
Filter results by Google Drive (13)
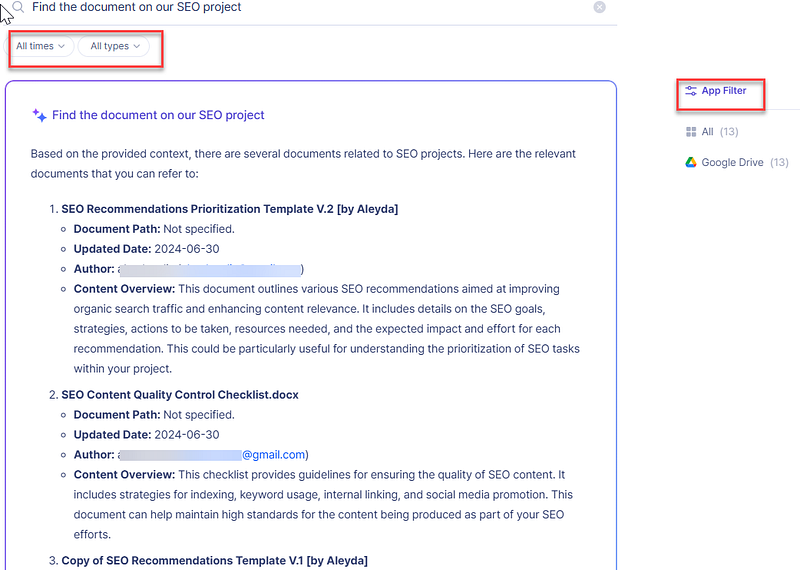coord(737,162)
